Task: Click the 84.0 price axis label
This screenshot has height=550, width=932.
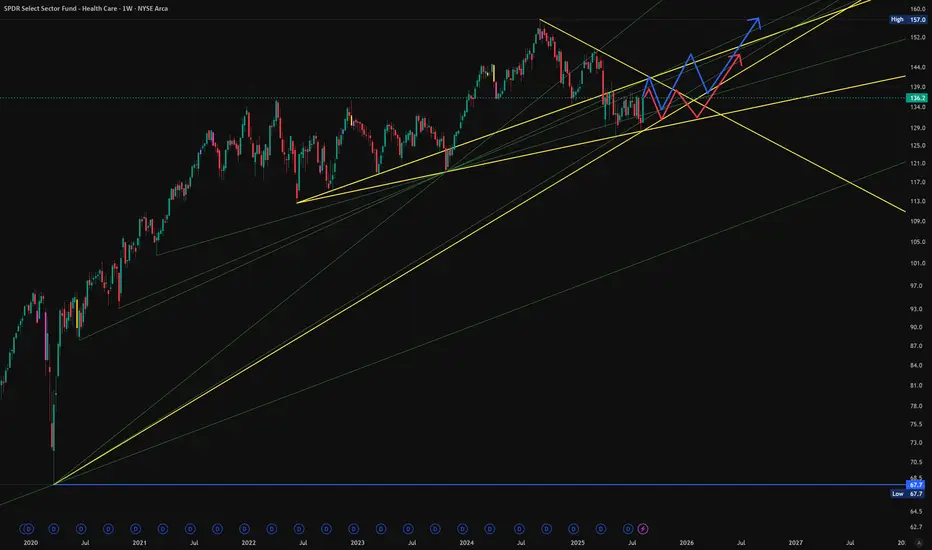Action: [917, 365]
